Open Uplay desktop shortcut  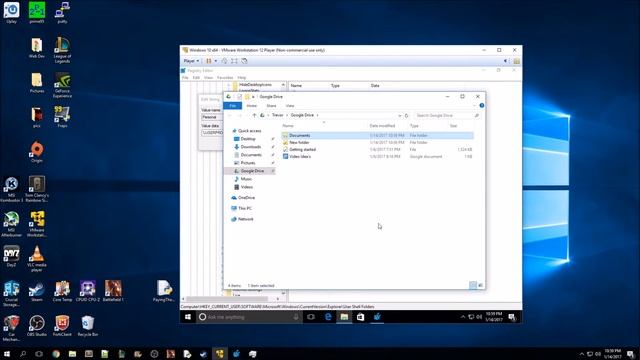[x=11, y=13]
